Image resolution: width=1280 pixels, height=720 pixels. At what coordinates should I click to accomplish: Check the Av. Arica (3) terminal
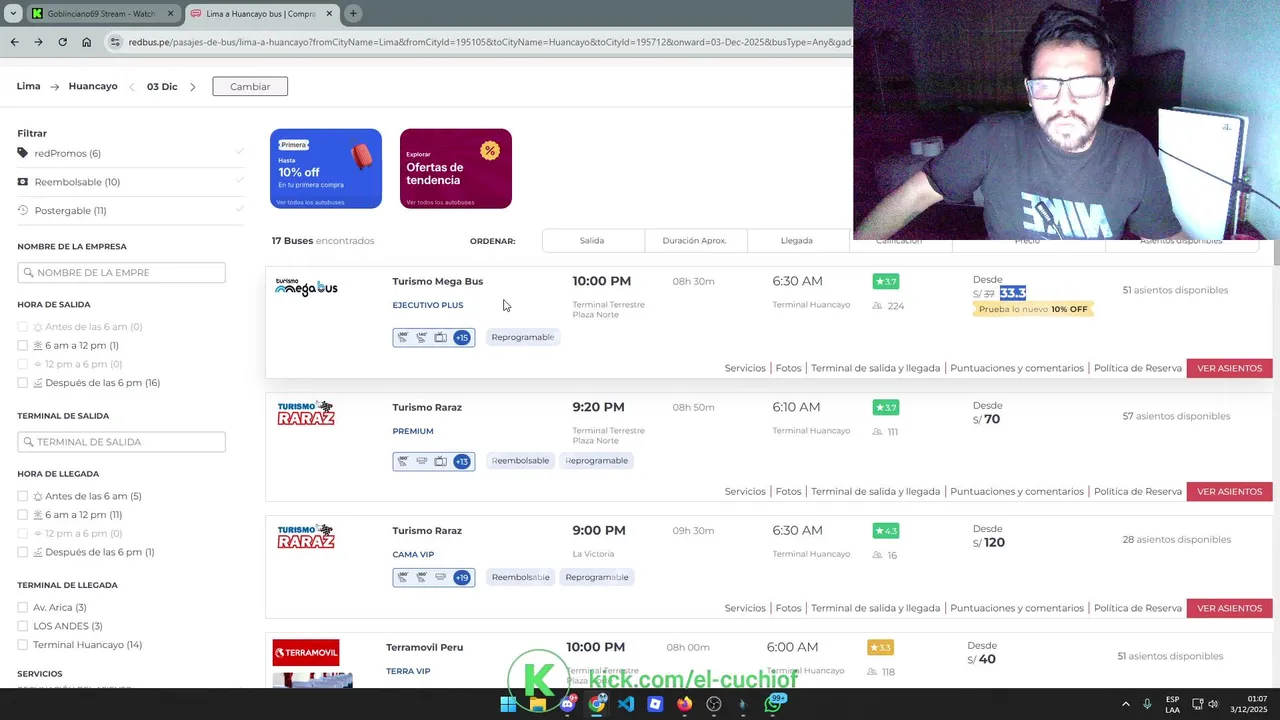23,607
